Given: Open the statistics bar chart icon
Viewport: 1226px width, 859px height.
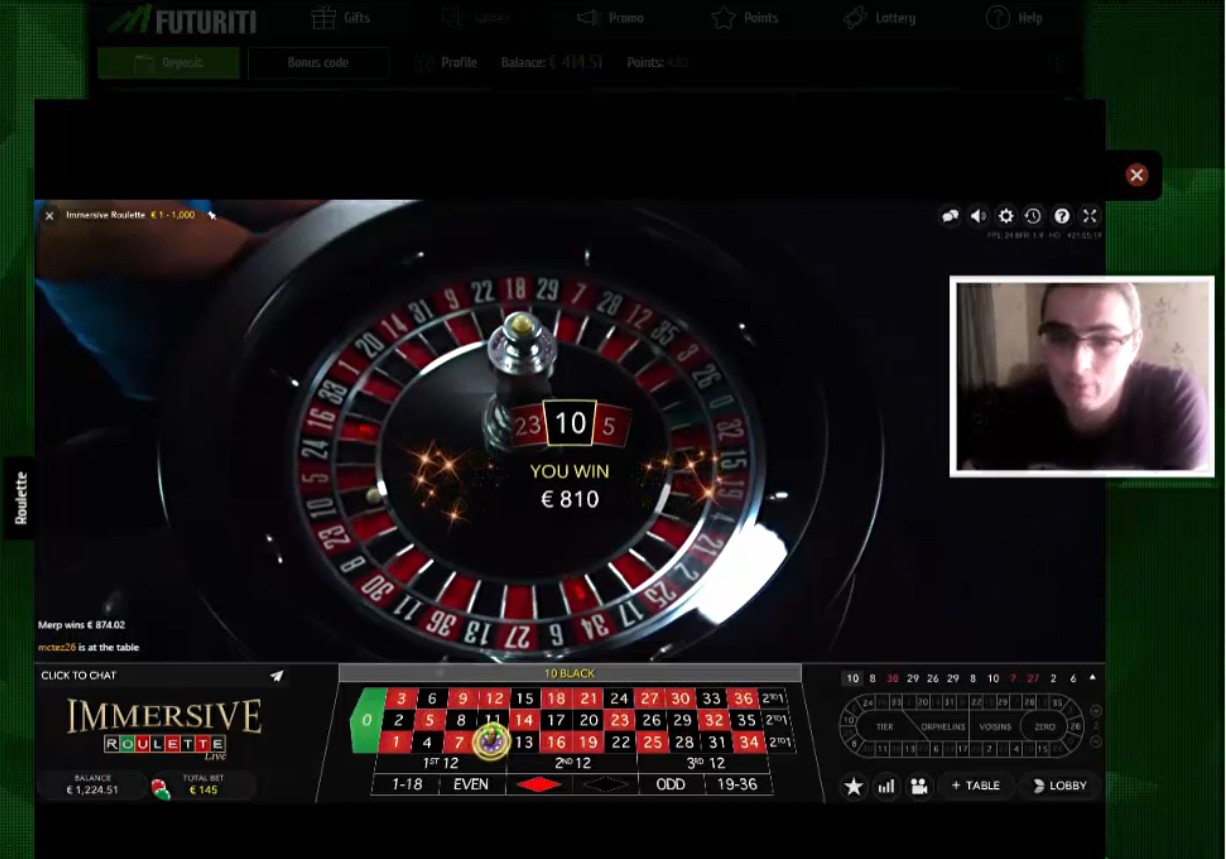Looking at the screenshot, I should [886, 786].
